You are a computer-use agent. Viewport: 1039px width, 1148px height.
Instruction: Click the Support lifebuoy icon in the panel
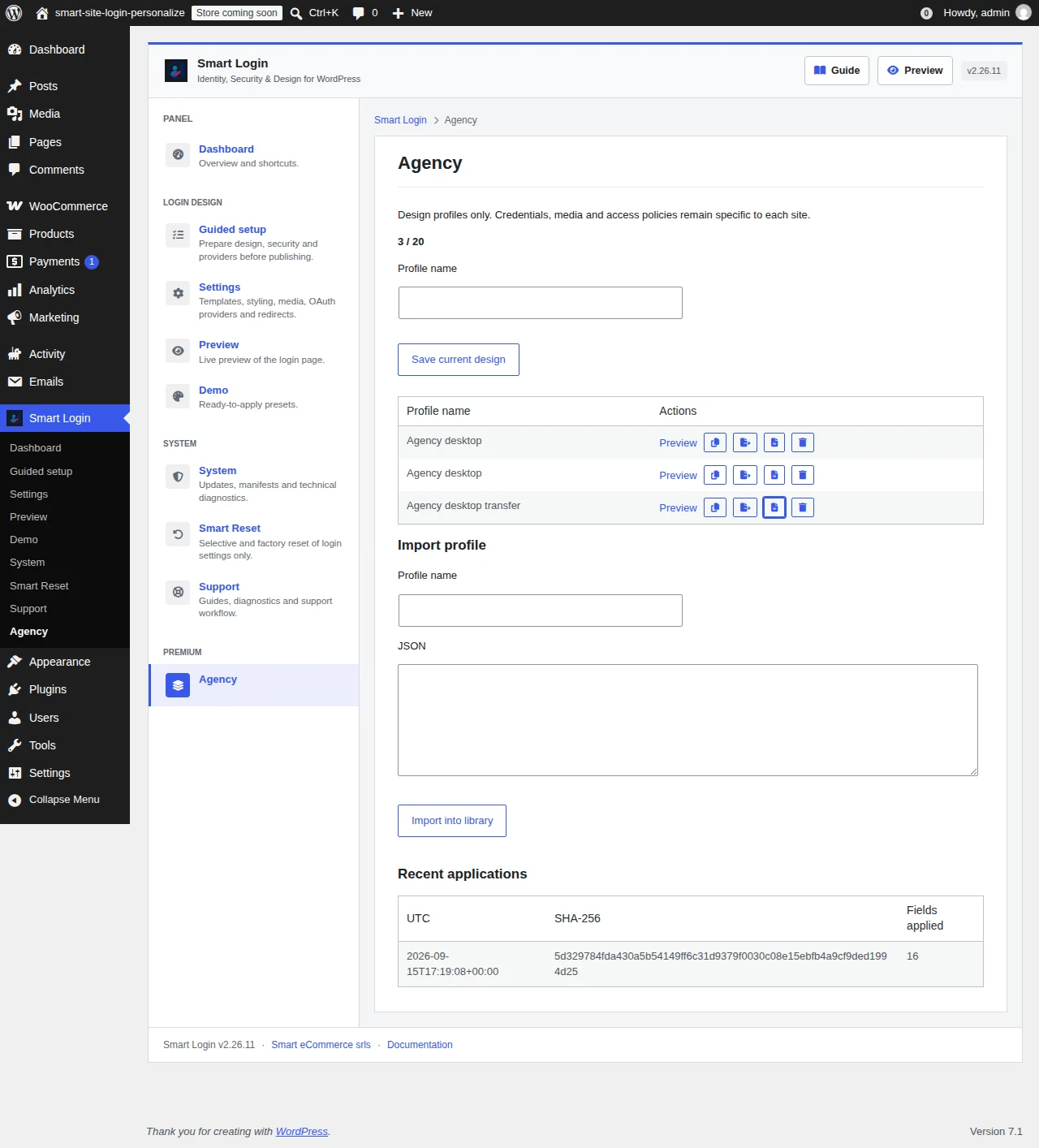point(178,593)
